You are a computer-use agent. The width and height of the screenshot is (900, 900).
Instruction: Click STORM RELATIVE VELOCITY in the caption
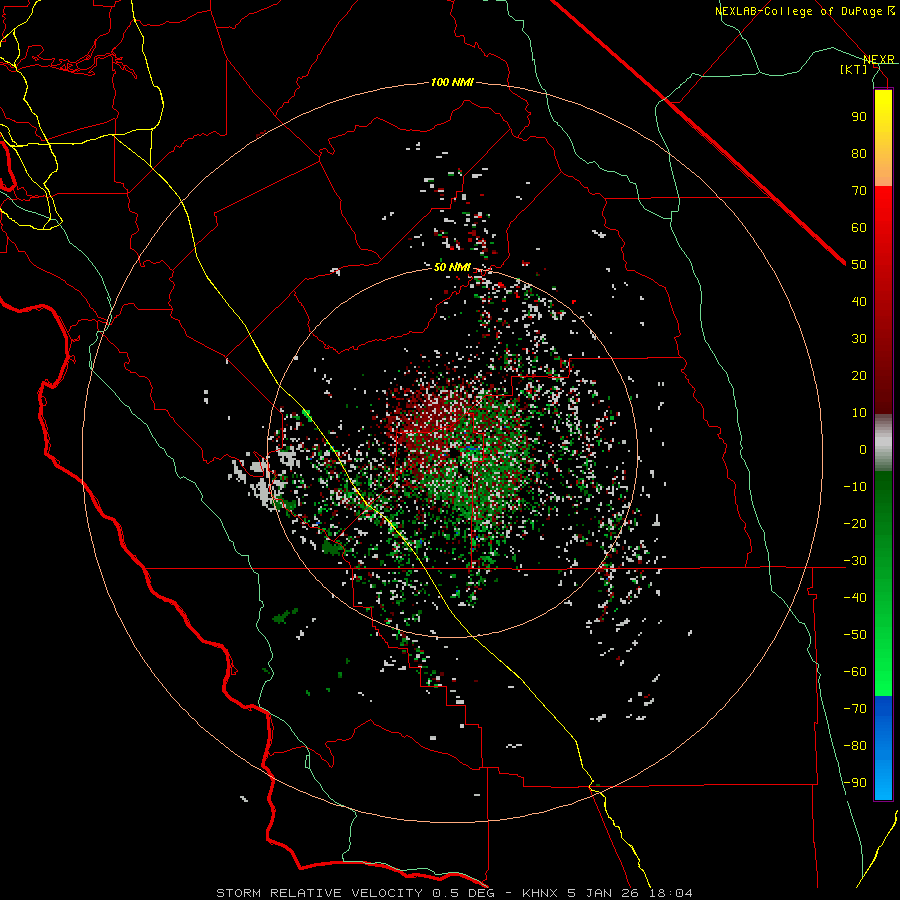319,893
